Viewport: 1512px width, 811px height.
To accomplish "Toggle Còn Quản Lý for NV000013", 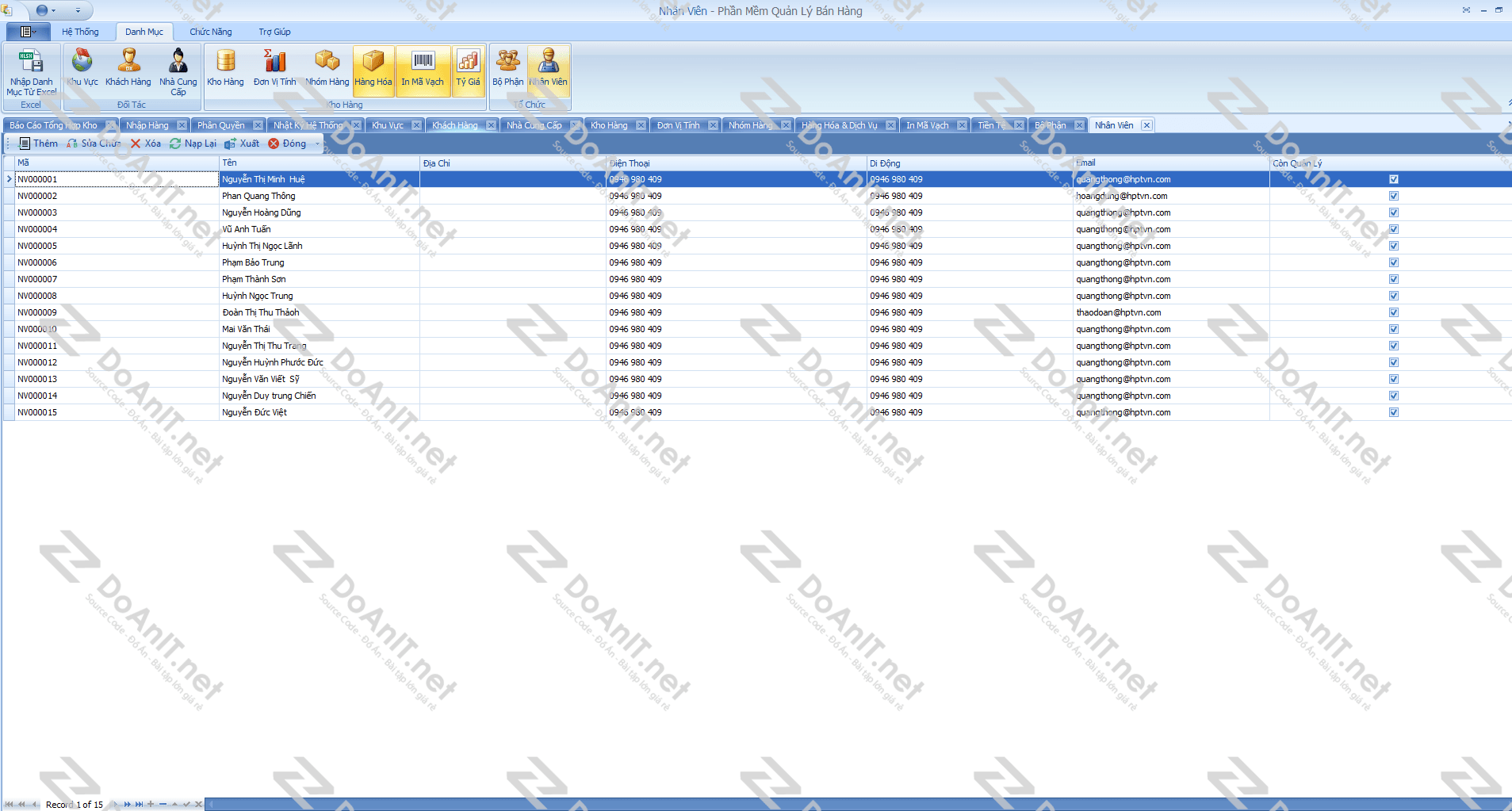I will click(1394, 379).
